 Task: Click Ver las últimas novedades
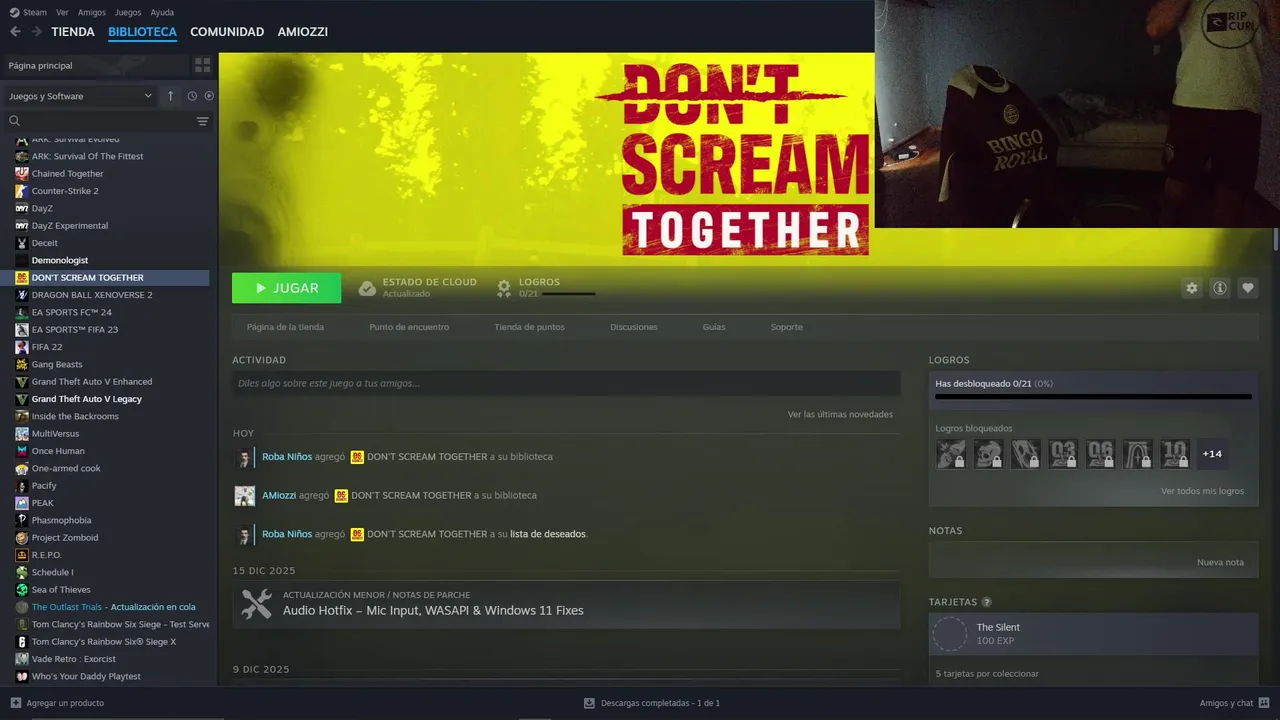840,414
